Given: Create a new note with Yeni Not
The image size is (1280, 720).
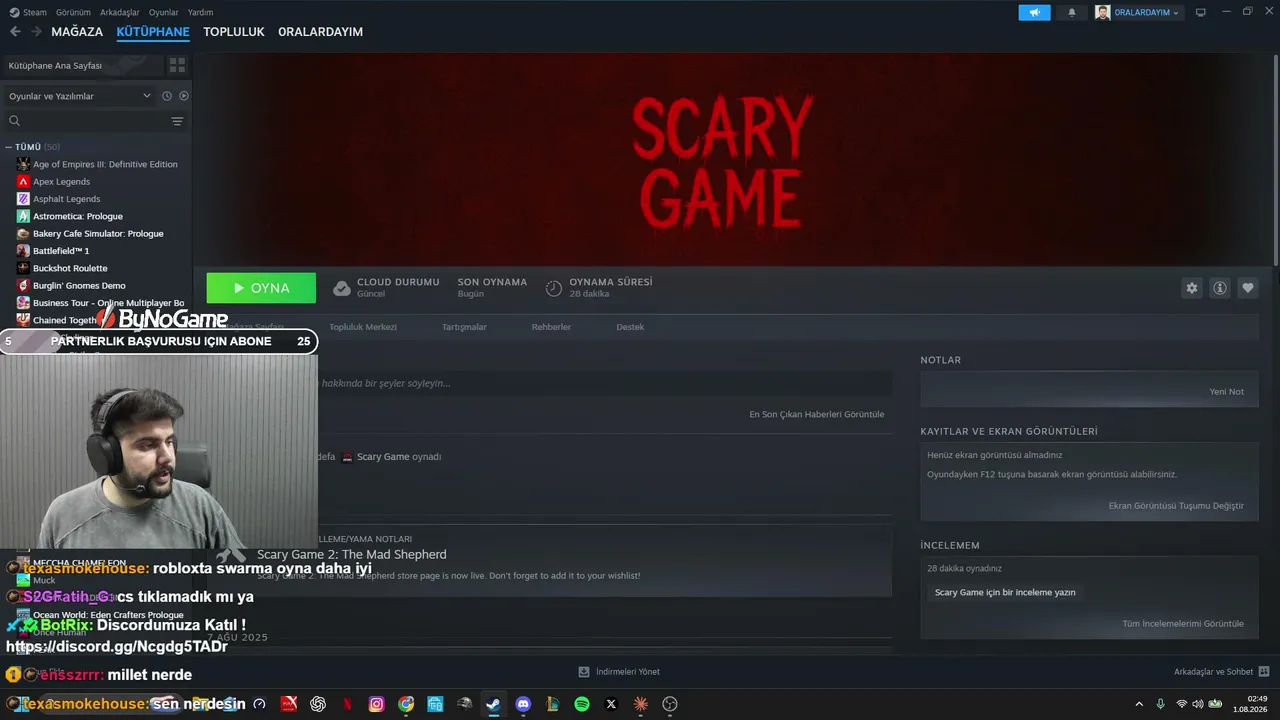Looking at the screenshot, I should pos(1227,392).
